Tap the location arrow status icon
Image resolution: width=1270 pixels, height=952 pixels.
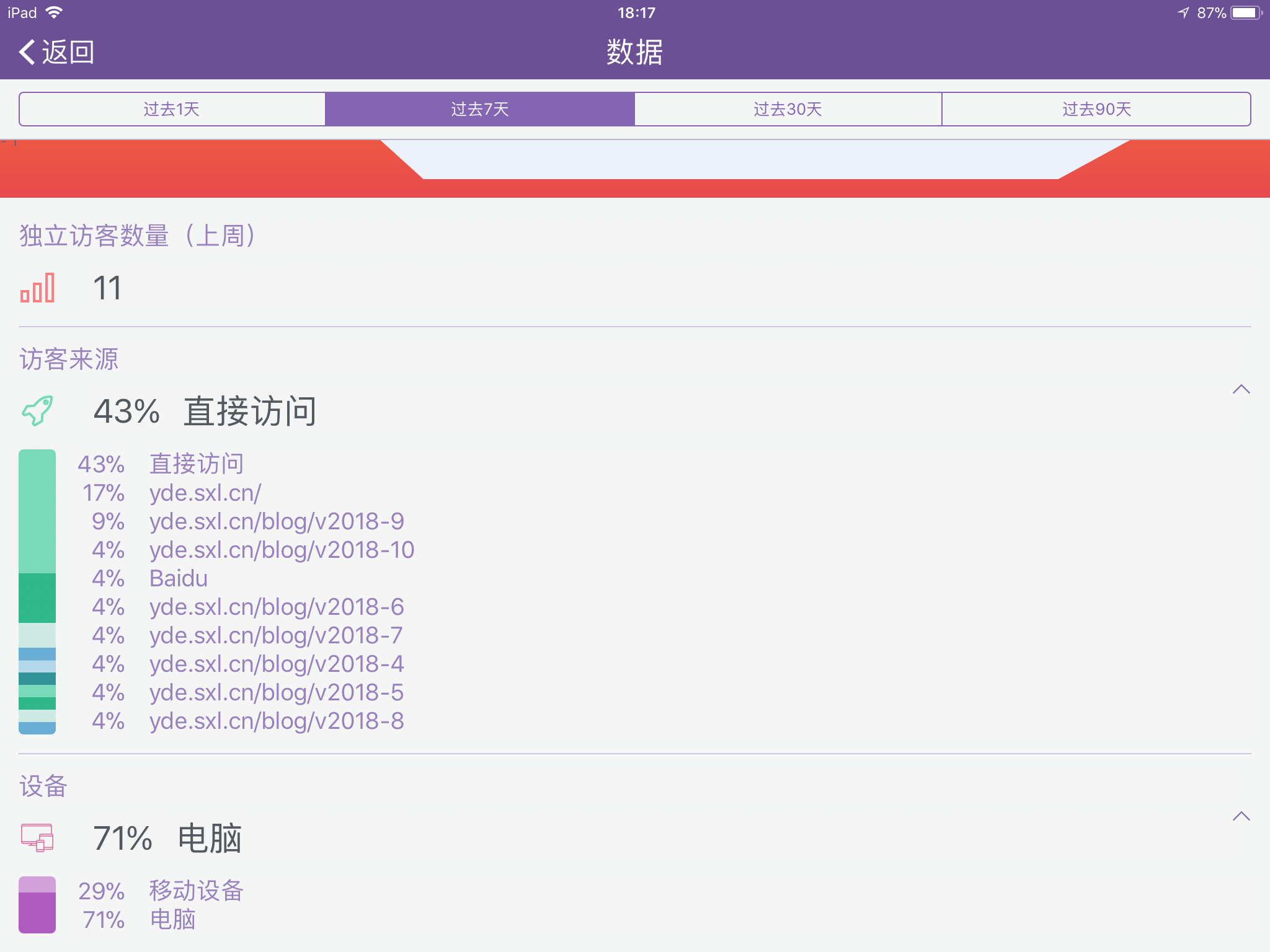pyautogui.click(x=1183, y=12)
